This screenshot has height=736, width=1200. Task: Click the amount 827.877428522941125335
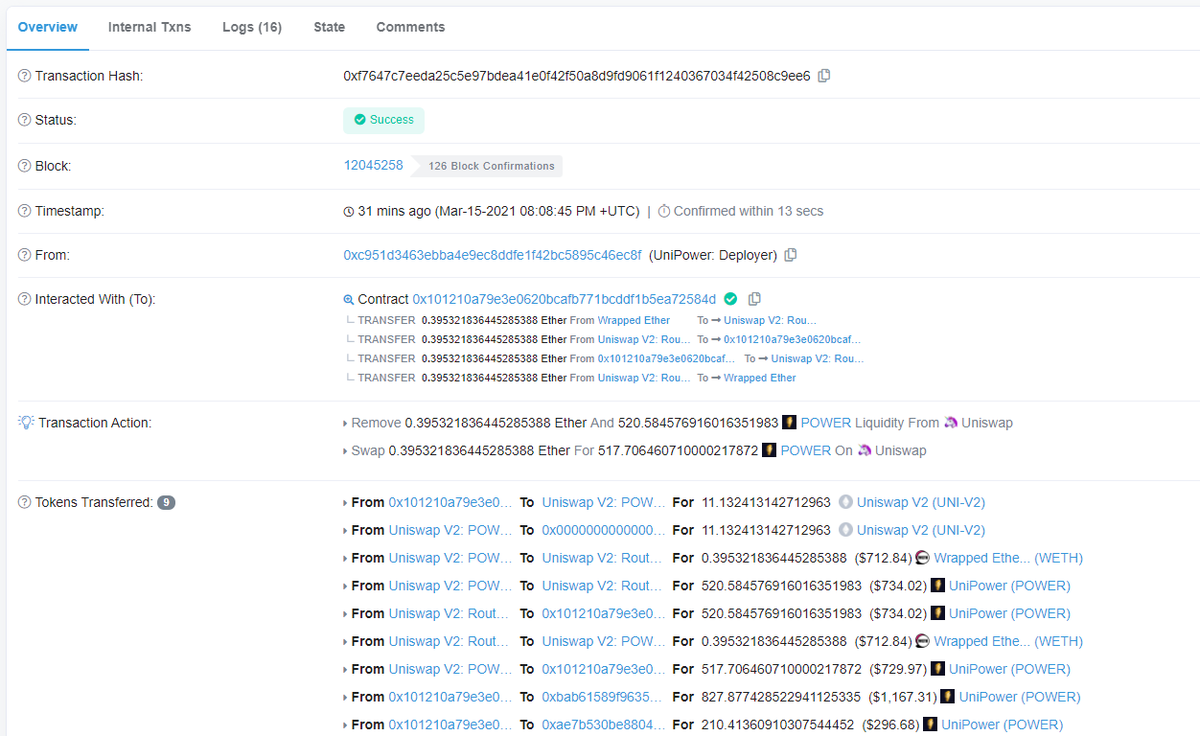coord(781,697)
